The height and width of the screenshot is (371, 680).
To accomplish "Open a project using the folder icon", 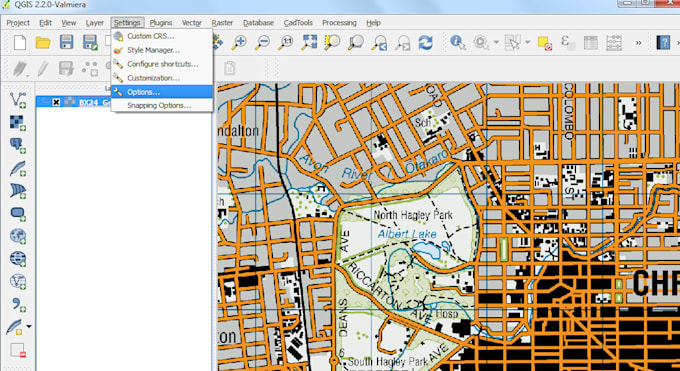I will pos(43,42).
